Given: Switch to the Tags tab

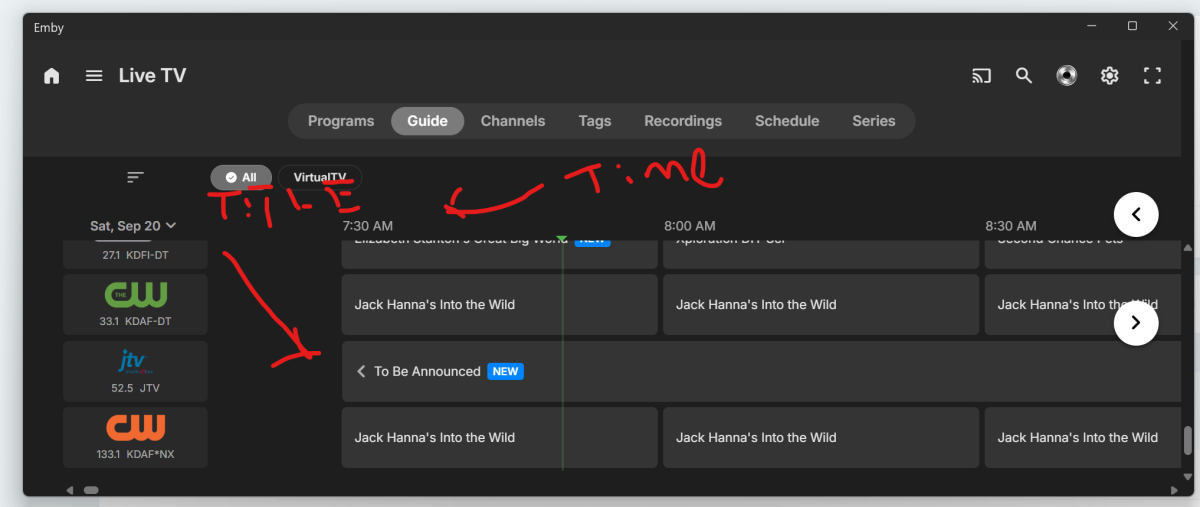Looking at the screenshot, I should (594, 121).
